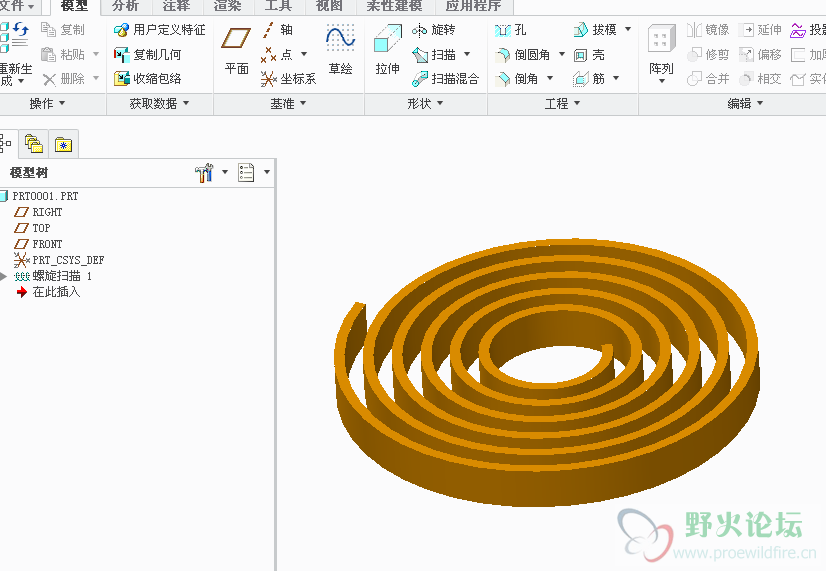Open the Engineering (工程) group dropdown
The image size is (826, 571).
tap(562, 103)
